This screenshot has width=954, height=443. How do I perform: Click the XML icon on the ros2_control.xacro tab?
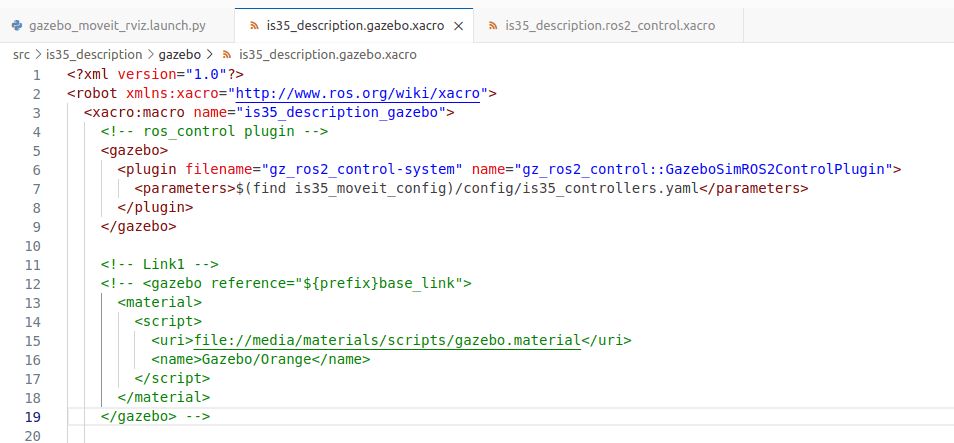point(493,23)
